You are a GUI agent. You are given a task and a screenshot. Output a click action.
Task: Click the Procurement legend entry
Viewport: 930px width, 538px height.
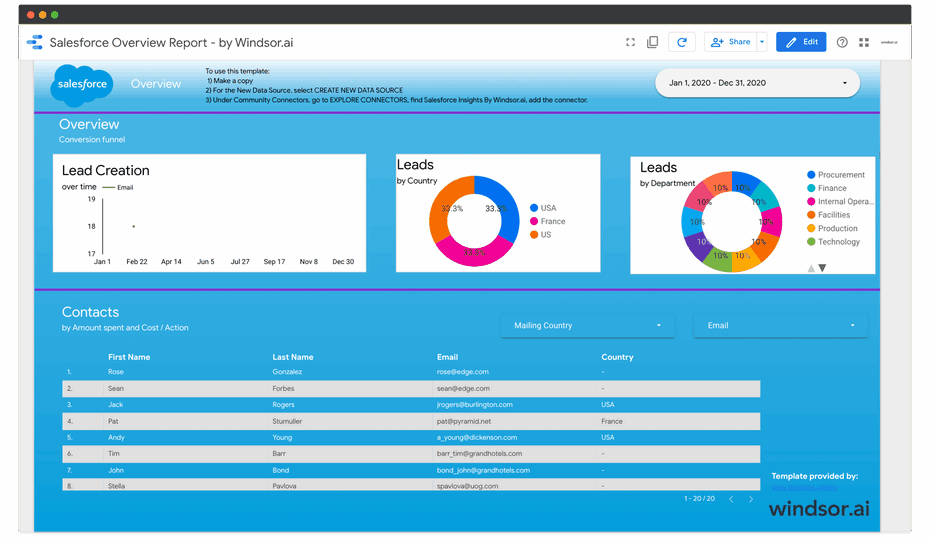pyautogui.click(x=836, y=175)
